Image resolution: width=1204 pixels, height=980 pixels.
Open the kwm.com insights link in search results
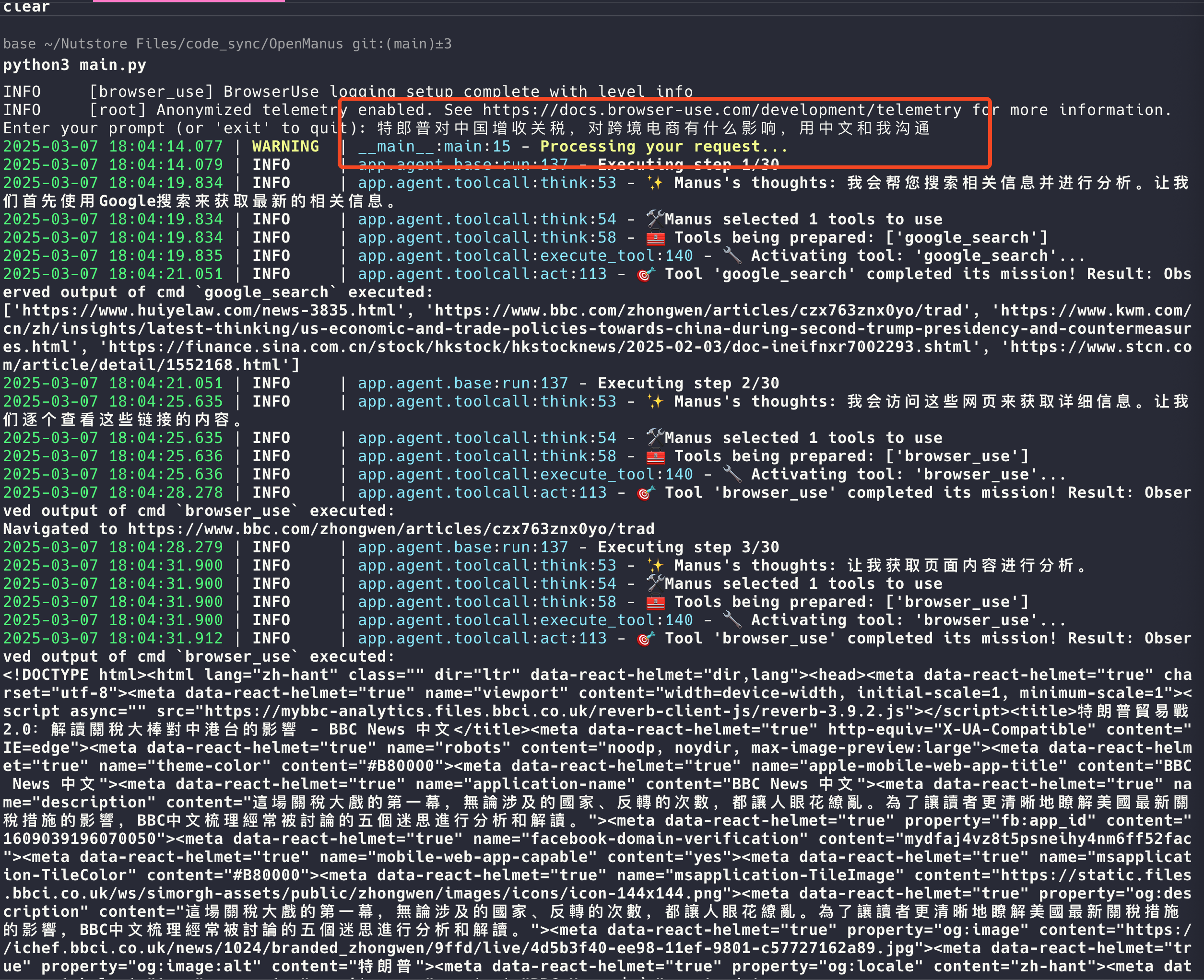pos(597,328)
